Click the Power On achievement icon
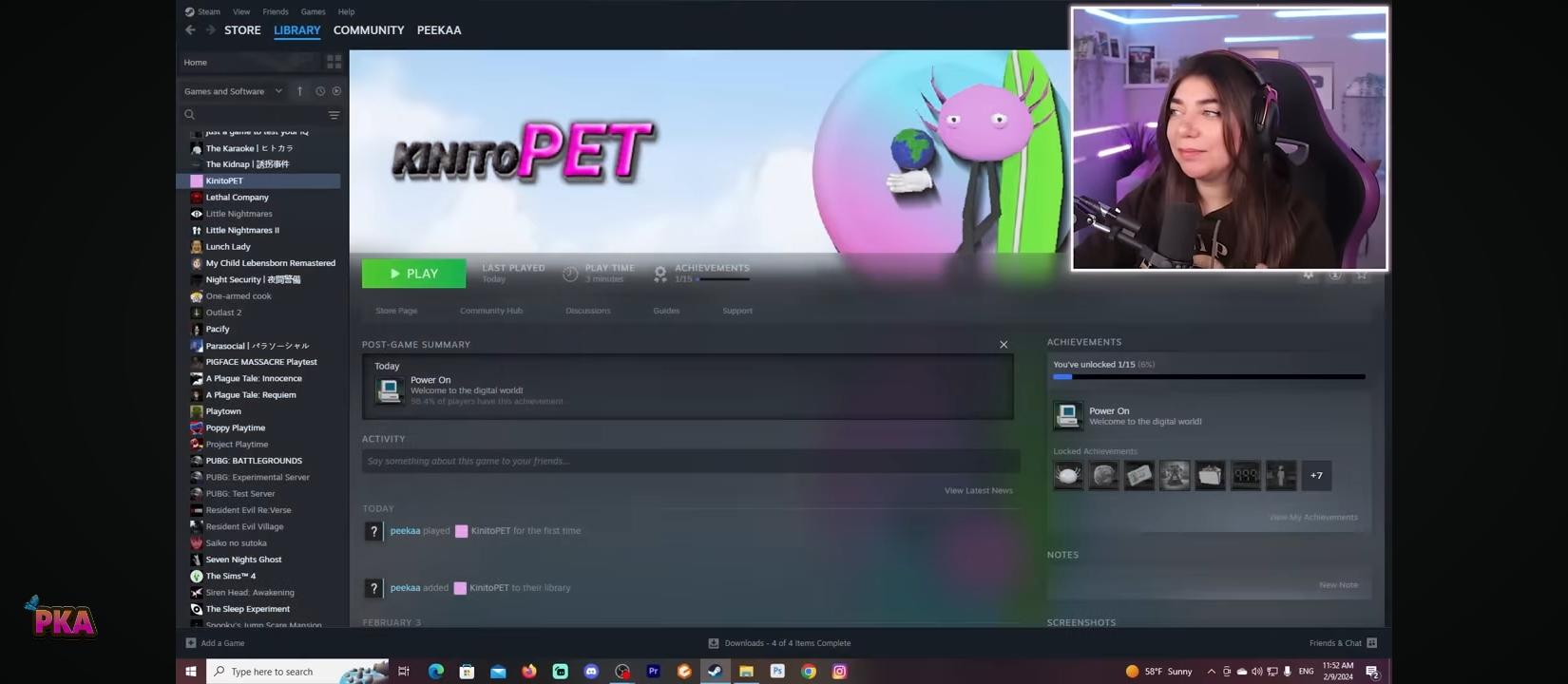This screenshot has width=1568, height=684. tap(1067, 415)
